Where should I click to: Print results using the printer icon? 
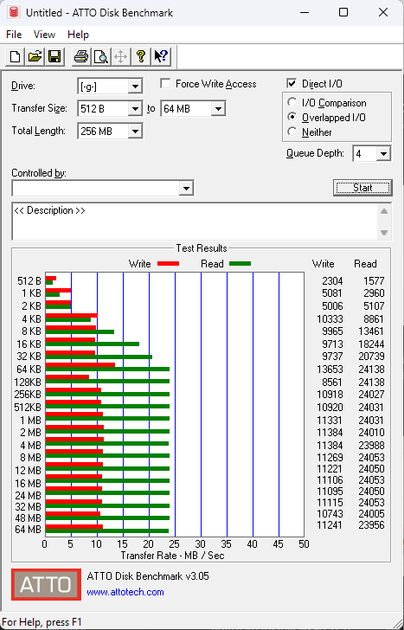[81, 56]
